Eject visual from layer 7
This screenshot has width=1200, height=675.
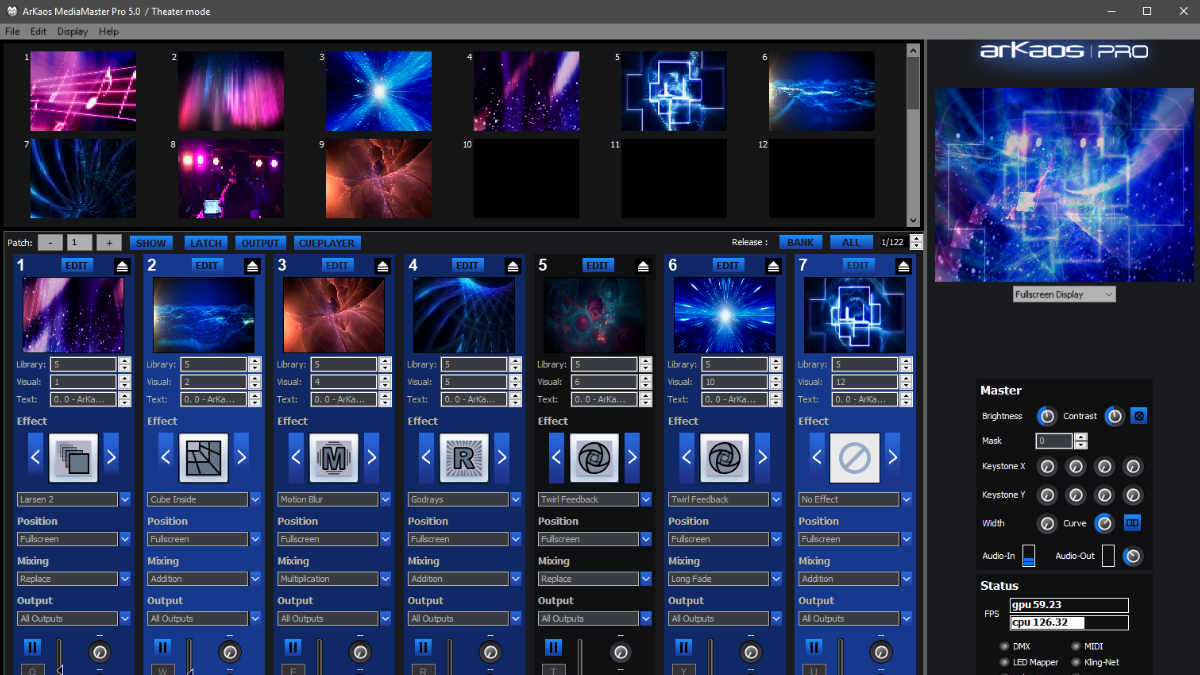pos(903,266)
